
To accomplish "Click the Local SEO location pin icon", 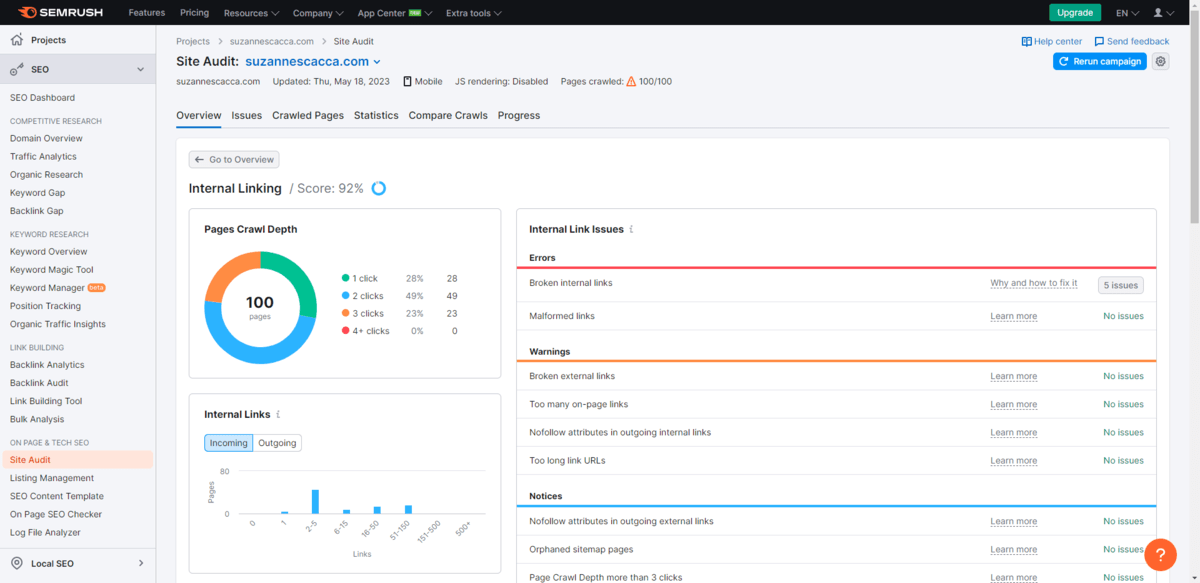I will [x=16, y=563].
